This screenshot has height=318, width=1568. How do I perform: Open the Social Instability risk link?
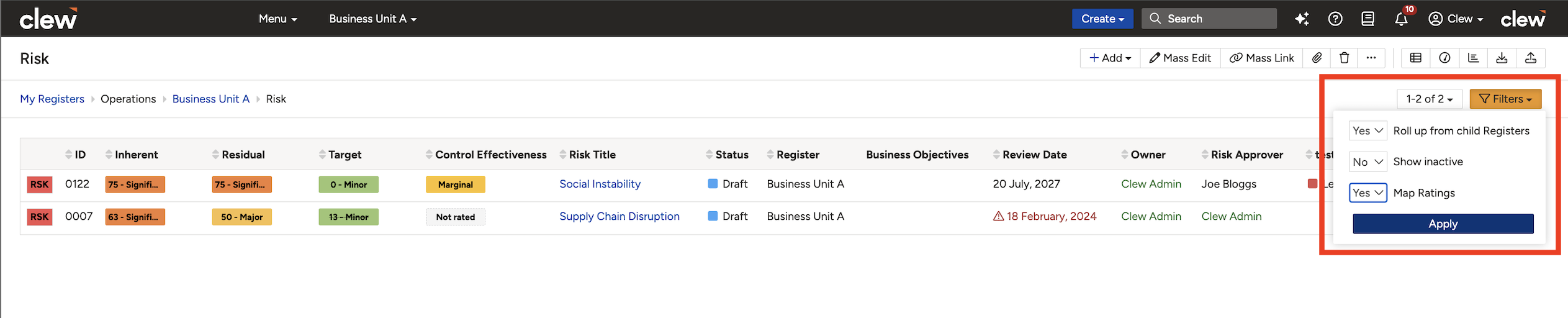[600, 184]
